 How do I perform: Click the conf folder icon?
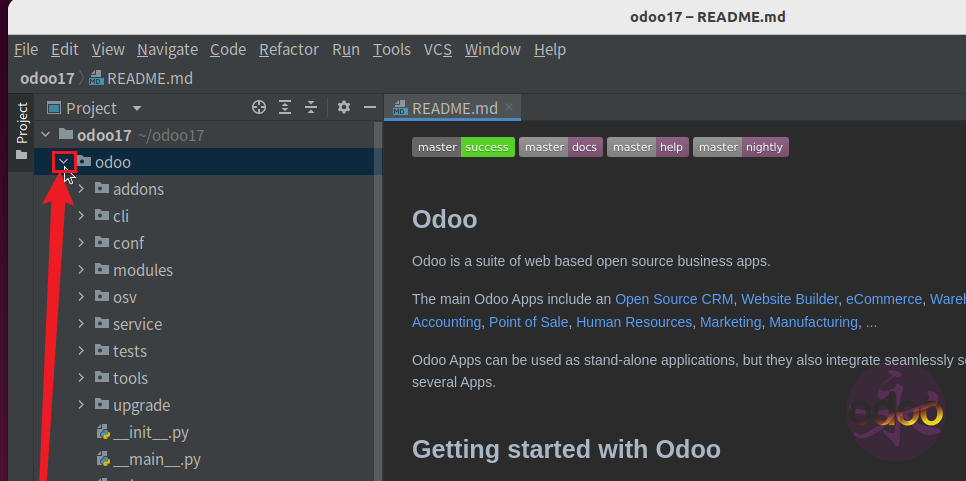pos(102,243)
